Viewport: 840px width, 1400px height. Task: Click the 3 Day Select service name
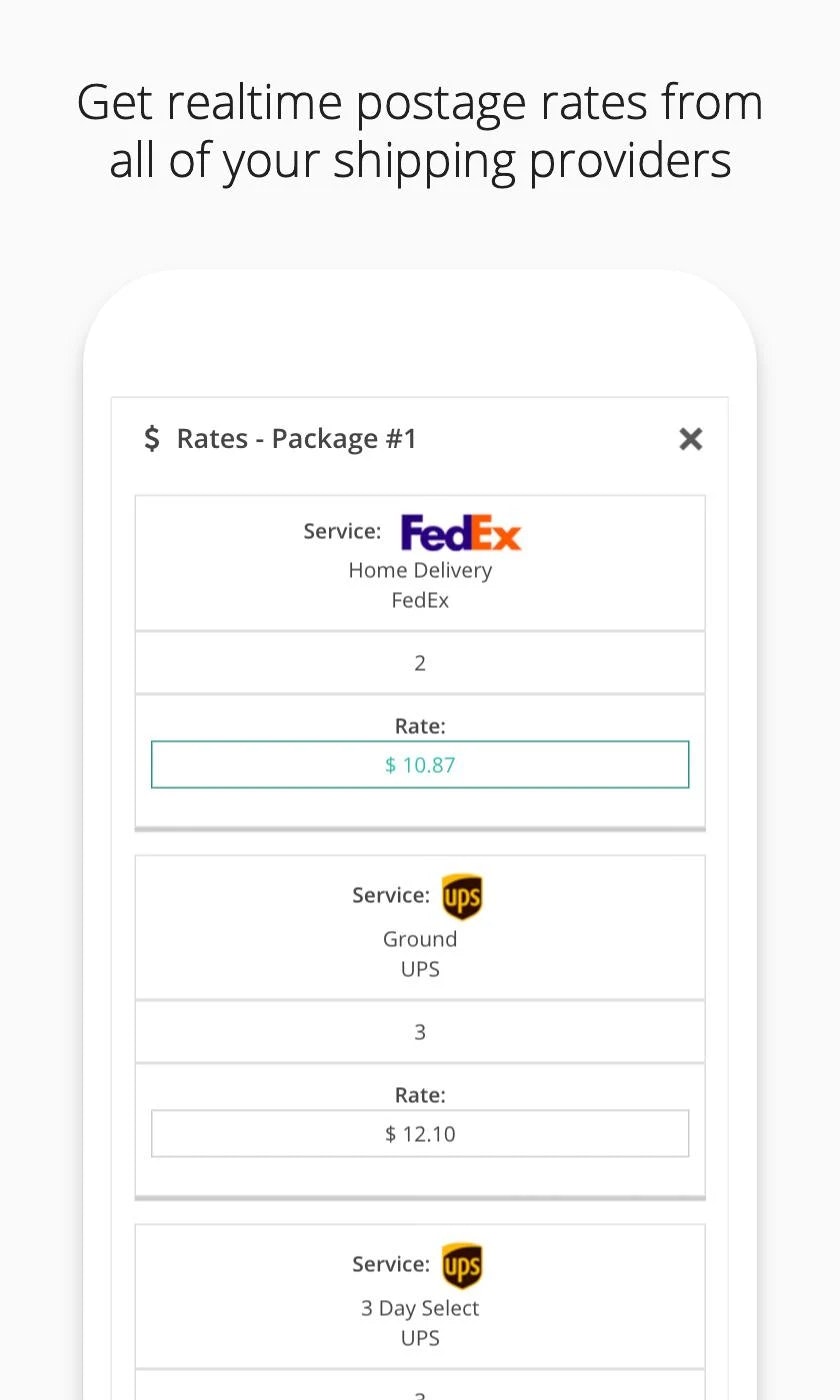tap(420, 1308)
